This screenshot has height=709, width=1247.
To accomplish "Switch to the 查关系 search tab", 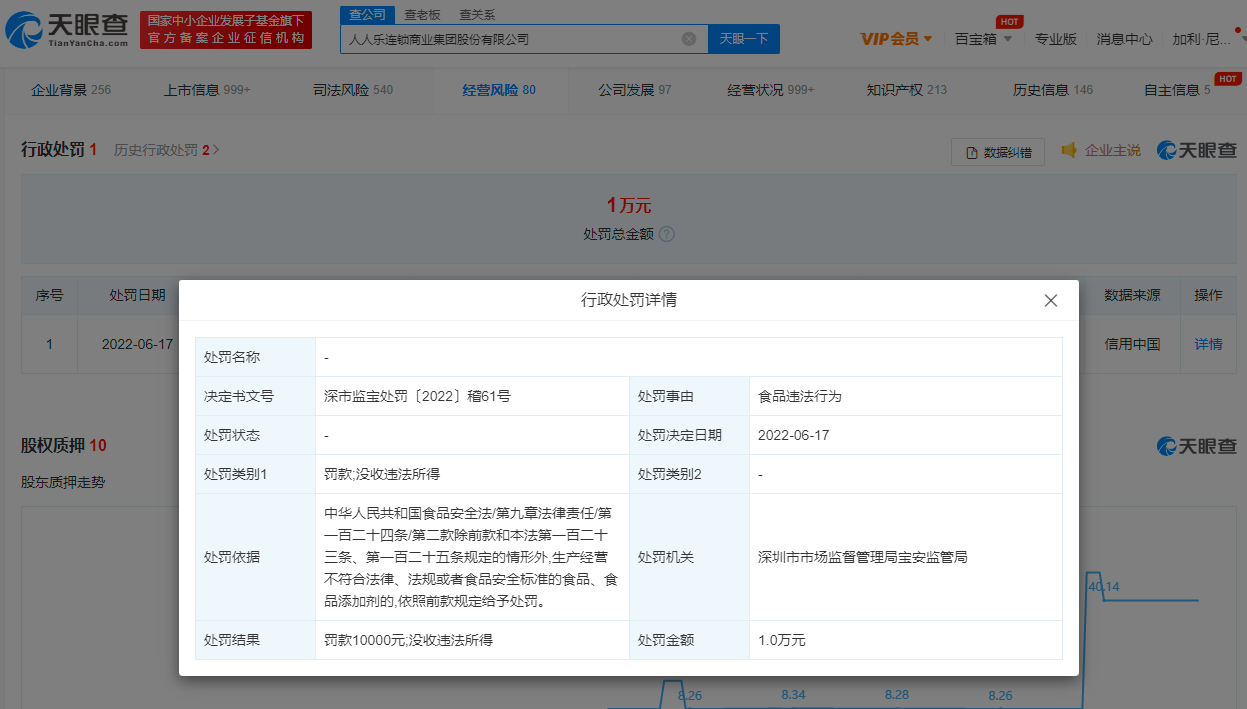I will point(477,15).
